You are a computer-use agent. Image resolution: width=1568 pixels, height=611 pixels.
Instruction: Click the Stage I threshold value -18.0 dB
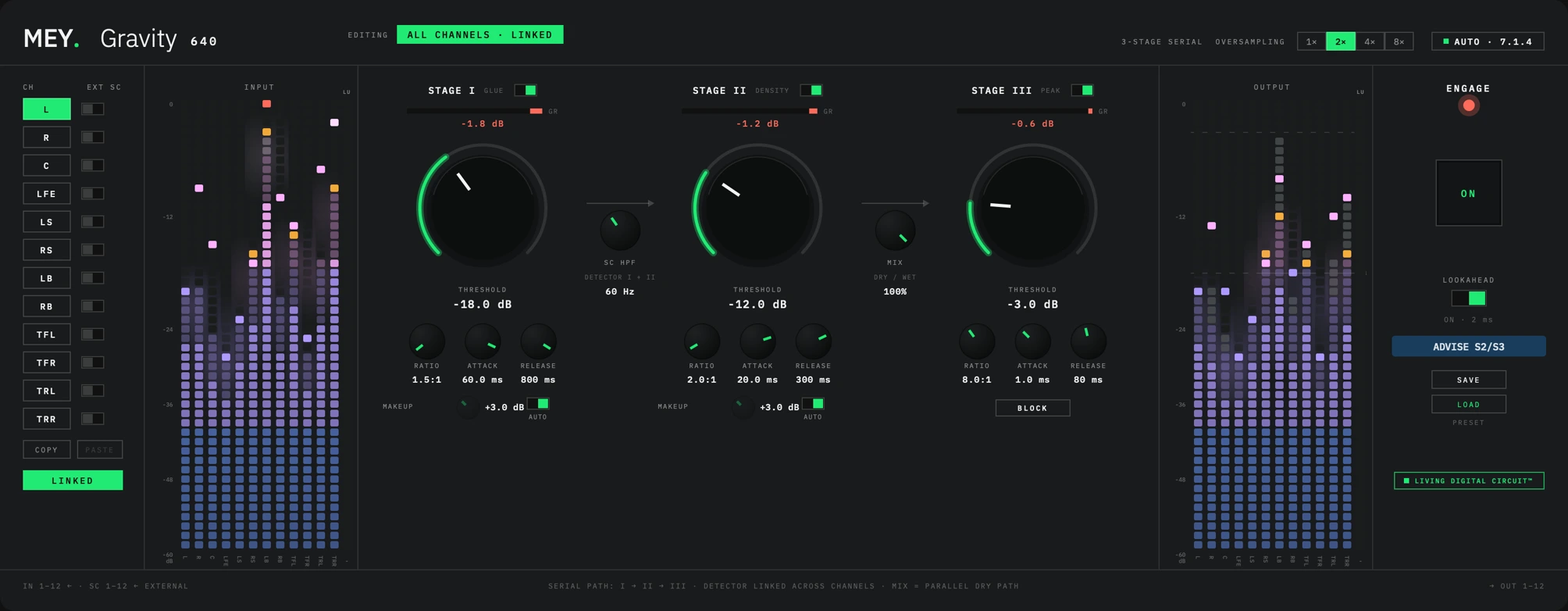pos(483,304)
